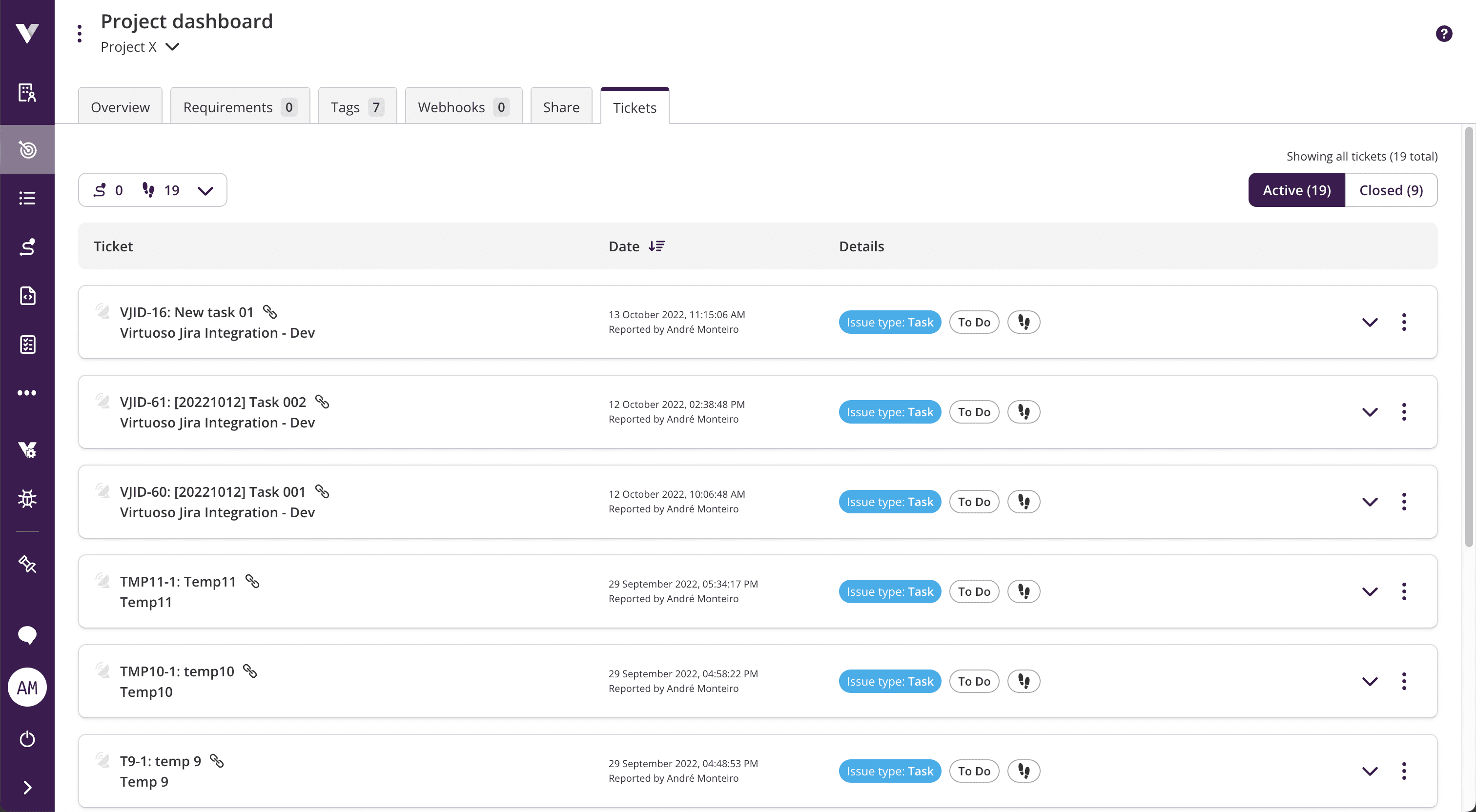Screen dimensions: 1476x812
Task: Click the To Do status on TMP11-1 Temp11
Action: 974,591
